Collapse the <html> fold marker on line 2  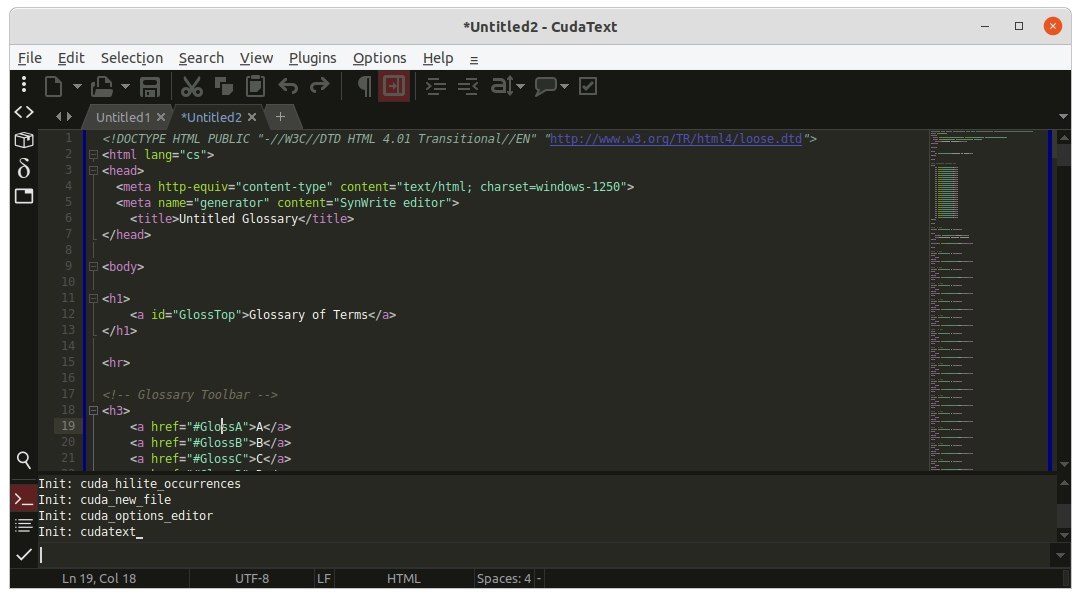(93, 155)
